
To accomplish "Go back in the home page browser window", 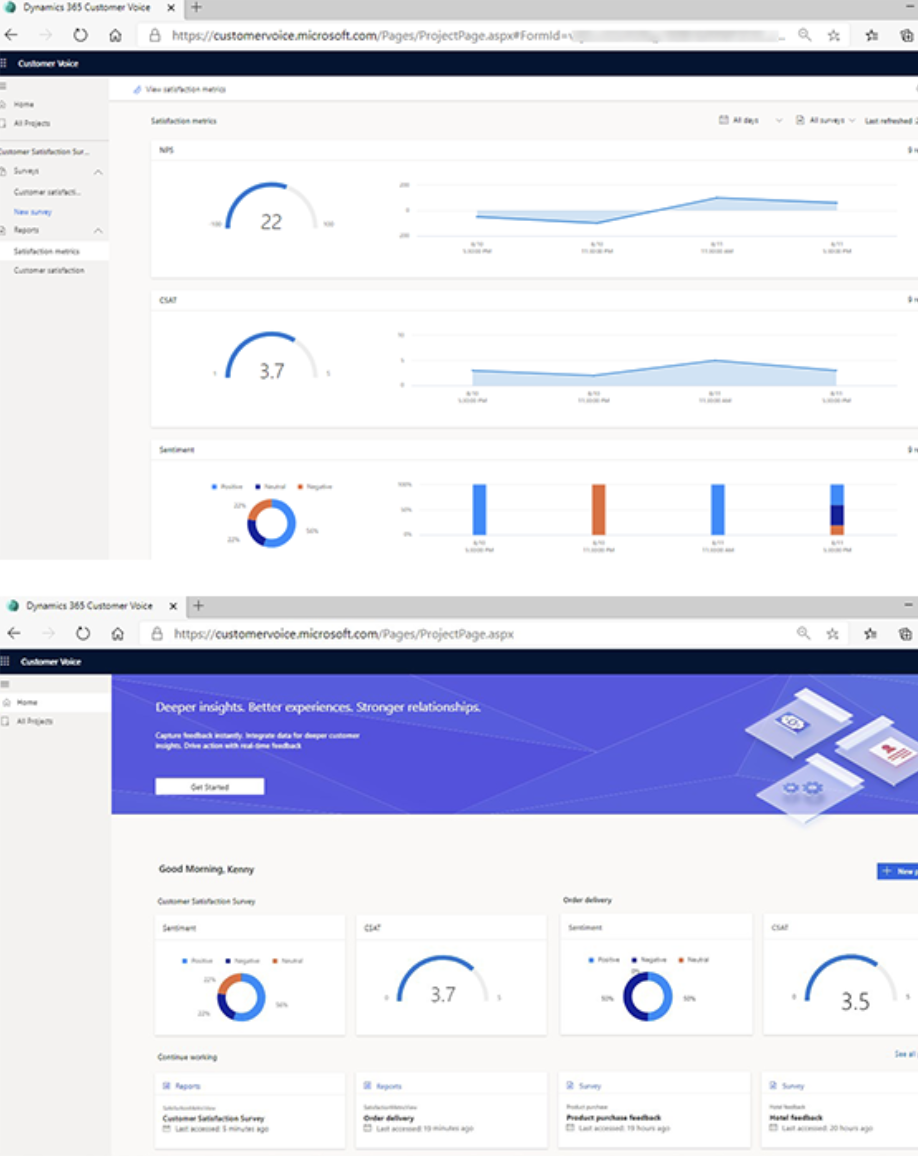I will click(x=14, y=633).
